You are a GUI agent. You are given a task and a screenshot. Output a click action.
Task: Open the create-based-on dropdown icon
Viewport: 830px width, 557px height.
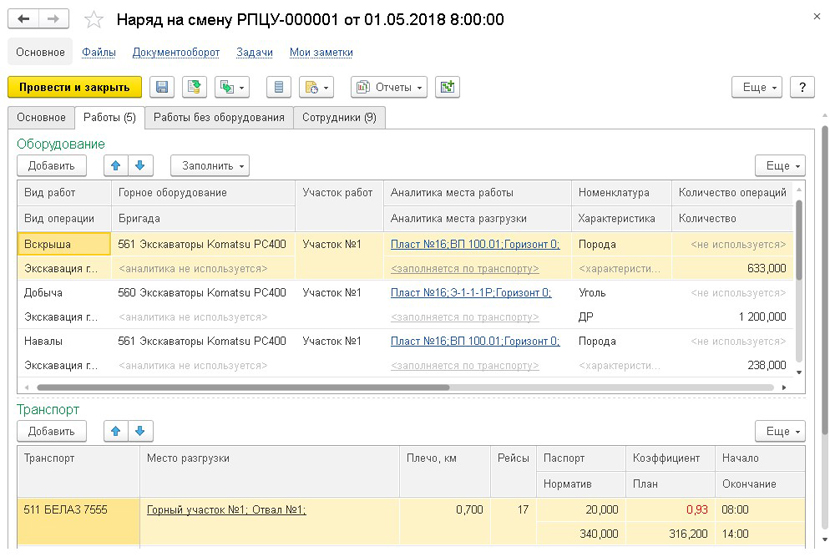coord(233,87)
